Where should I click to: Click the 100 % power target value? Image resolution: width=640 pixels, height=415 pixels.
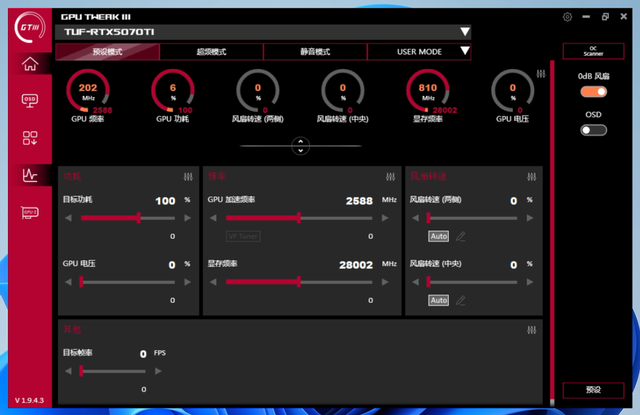tap(165, 201)
